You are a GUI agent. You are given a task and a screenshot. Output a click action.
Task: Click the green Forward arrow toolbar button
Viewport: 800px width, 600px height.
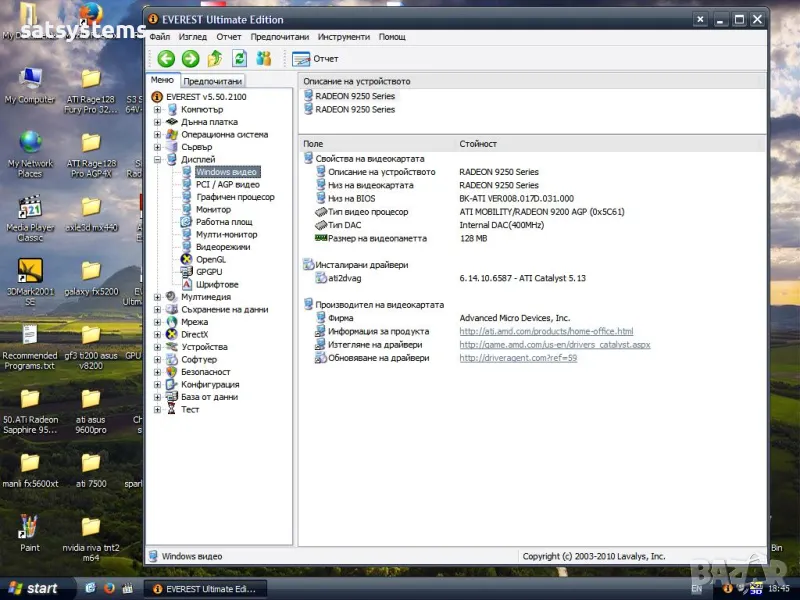tap(190, 59)
